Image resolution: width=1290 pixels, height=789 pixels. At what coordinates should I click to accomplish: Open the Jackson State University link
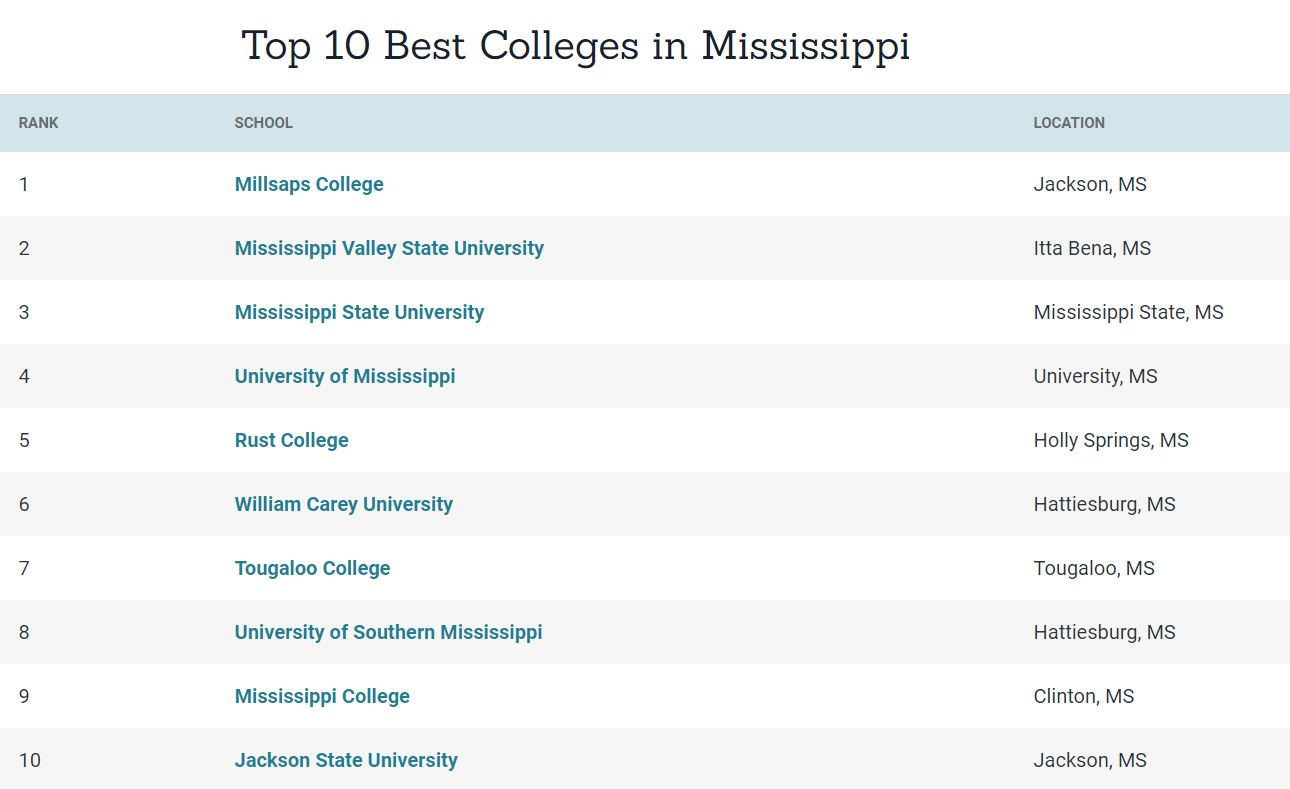click(346, 760)
